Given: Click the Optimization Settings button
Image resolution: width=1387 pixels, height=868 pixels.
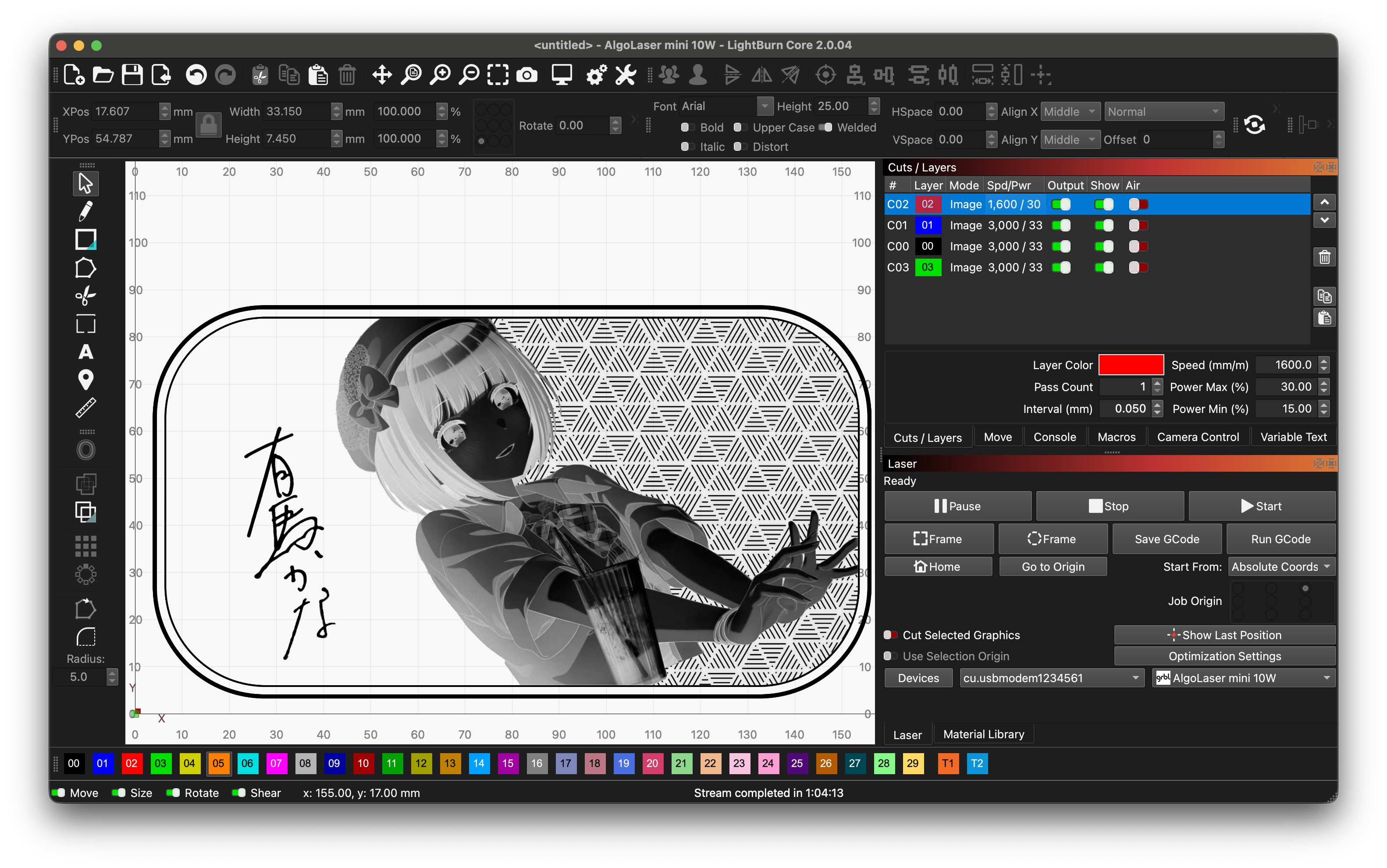Looking at the screenshot, I should 1224,656.
